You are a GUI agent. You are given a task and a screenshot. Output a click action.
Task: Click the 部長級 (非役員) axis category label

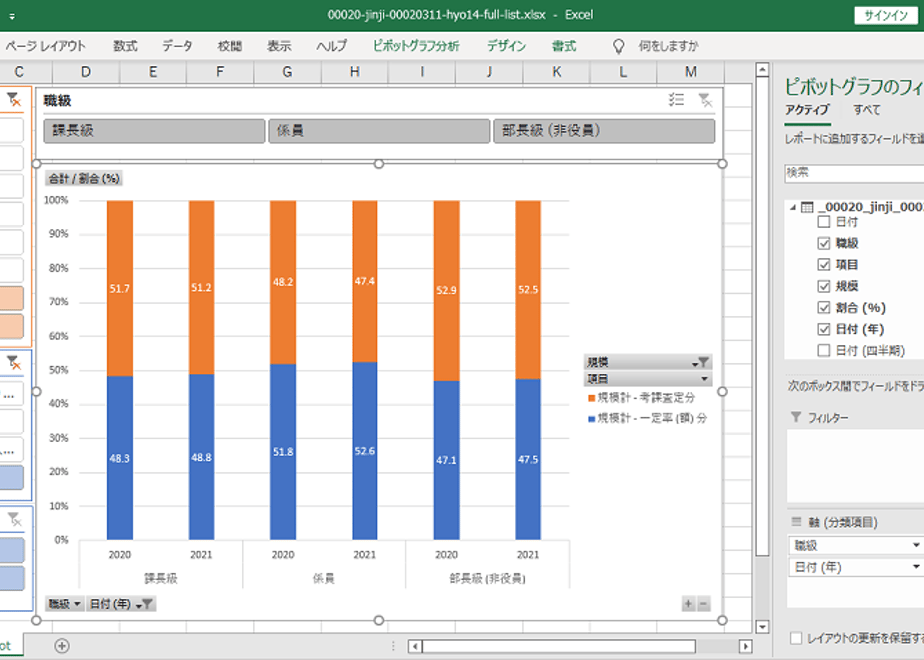click(487, 579)
